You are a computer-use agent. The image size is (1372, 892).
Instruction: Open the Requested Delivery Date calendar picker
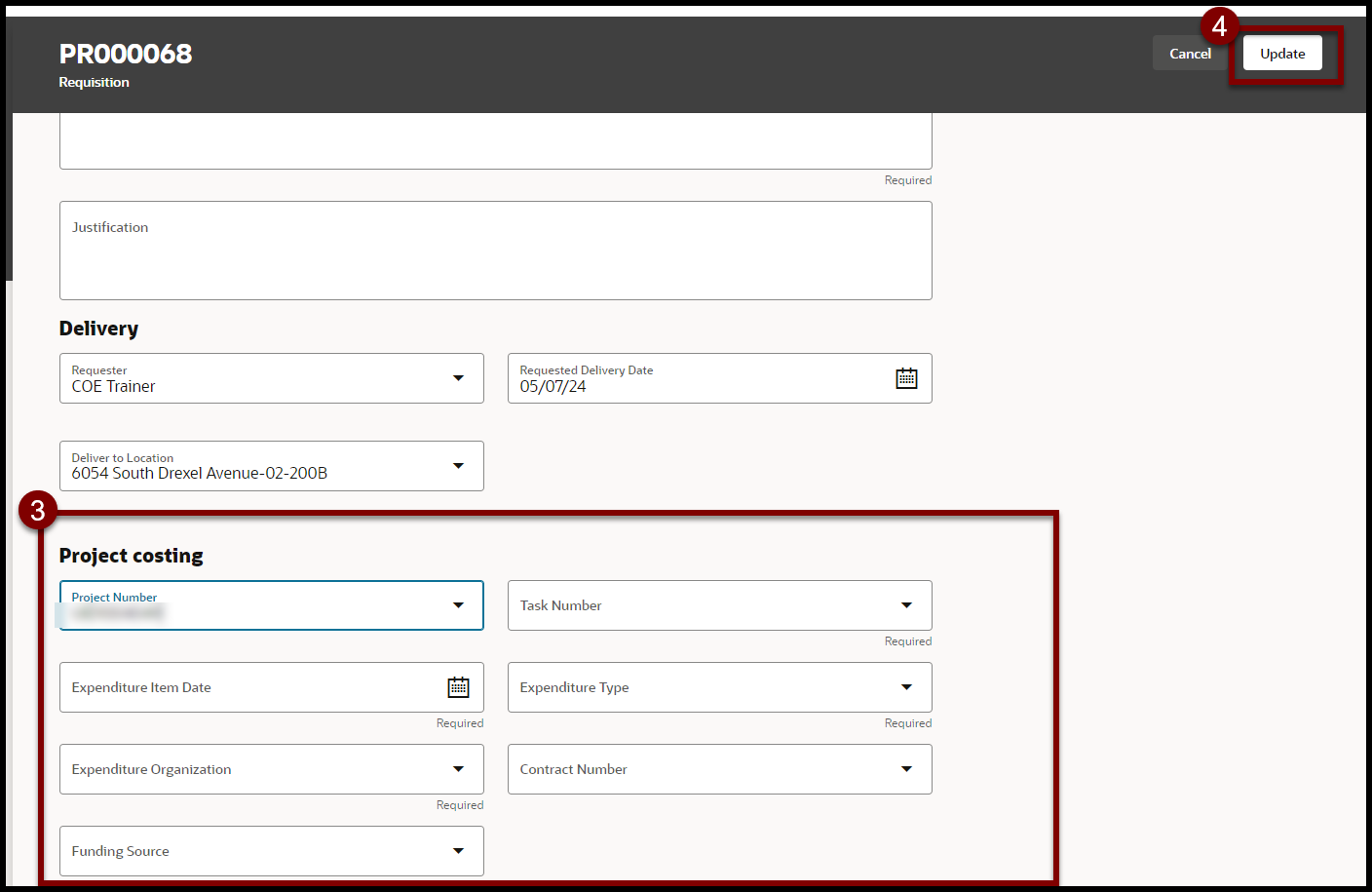click(x=906, y=378)
